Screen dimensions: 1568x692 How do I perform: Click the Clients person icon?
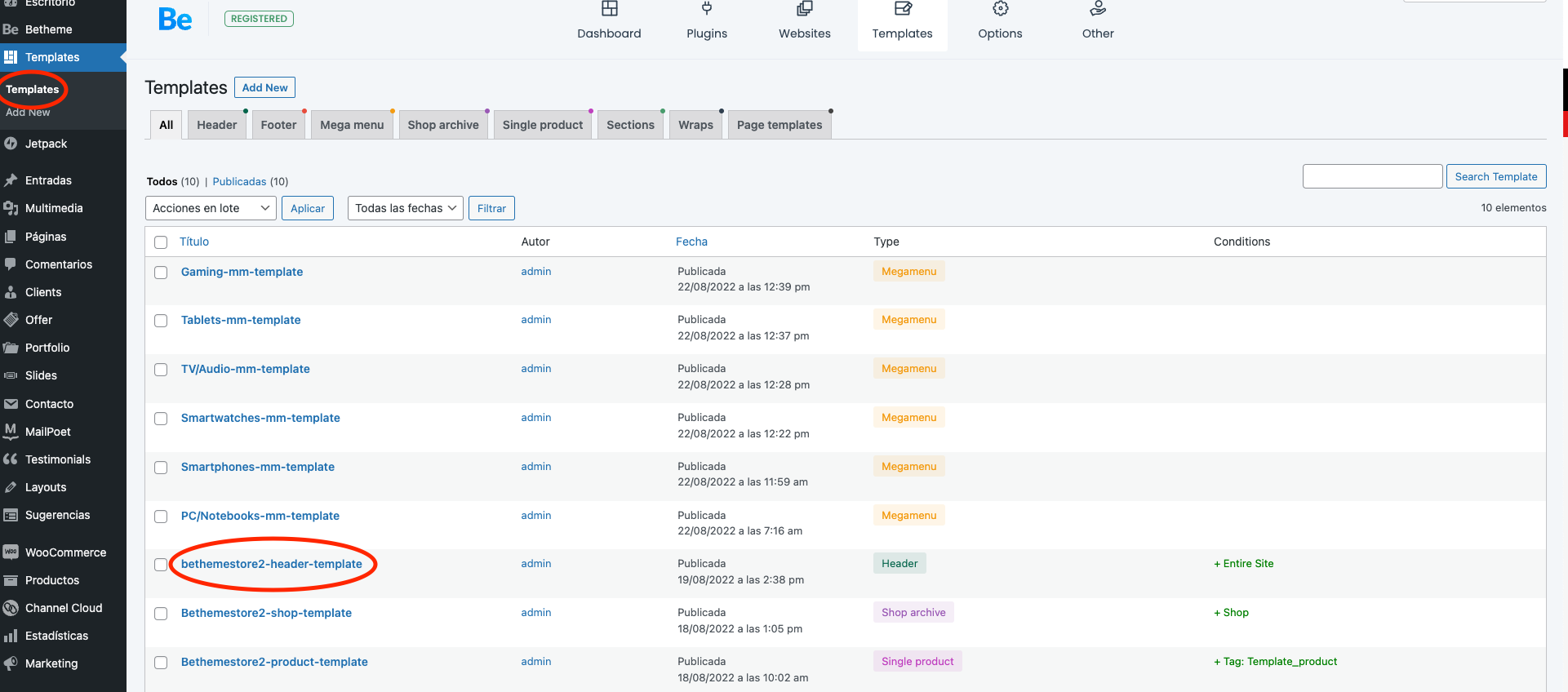point(11,292)
